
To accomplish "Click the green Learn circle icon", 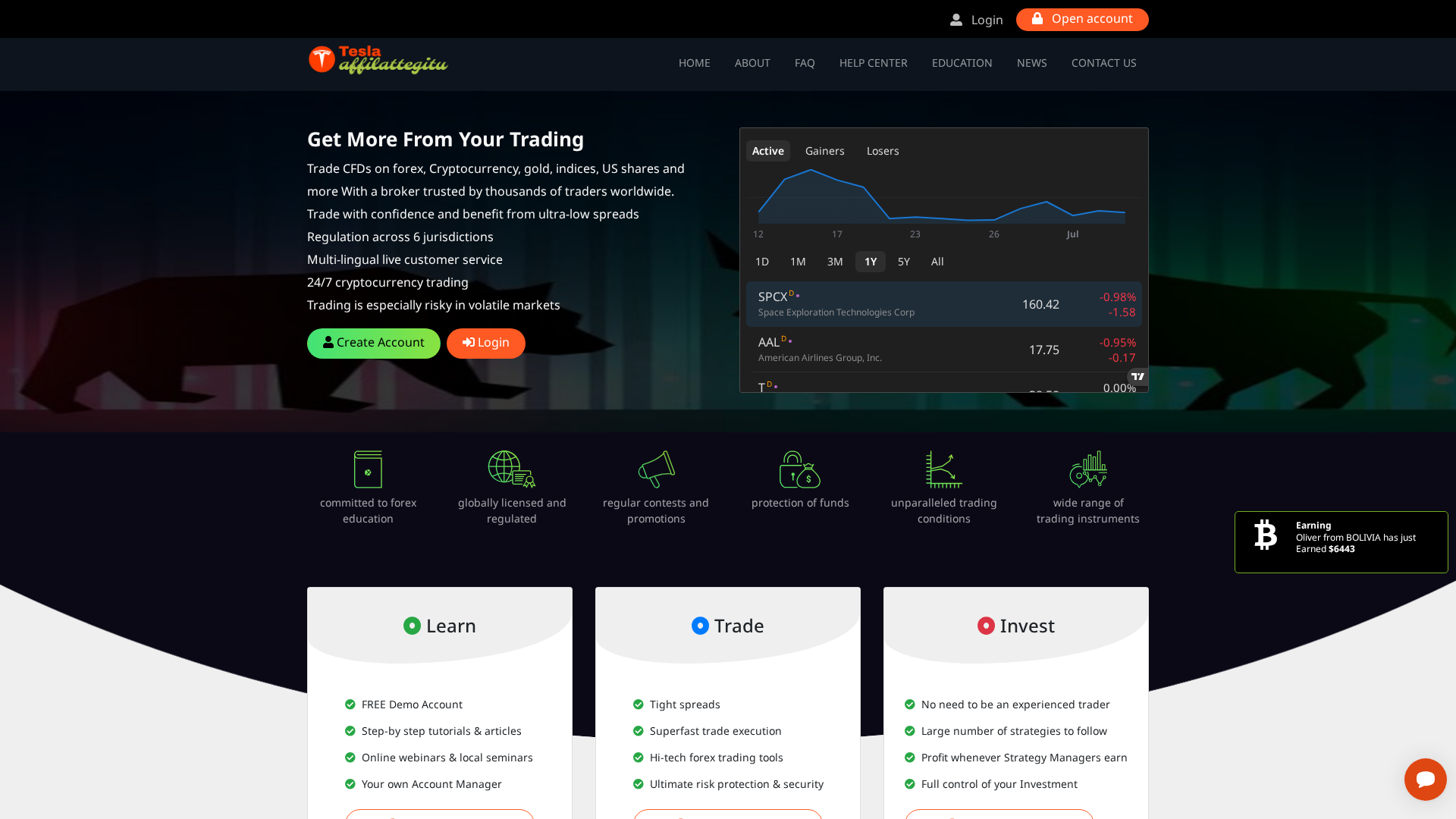I will tap(412, 626).
